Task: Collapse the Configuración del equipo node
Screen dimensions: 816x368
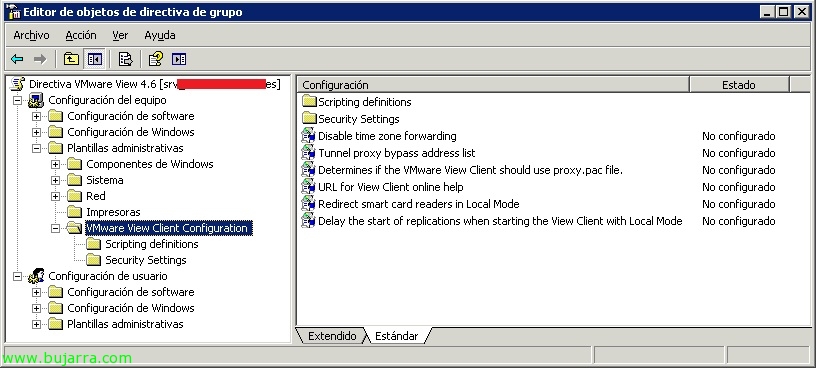Action: point(18,100)
